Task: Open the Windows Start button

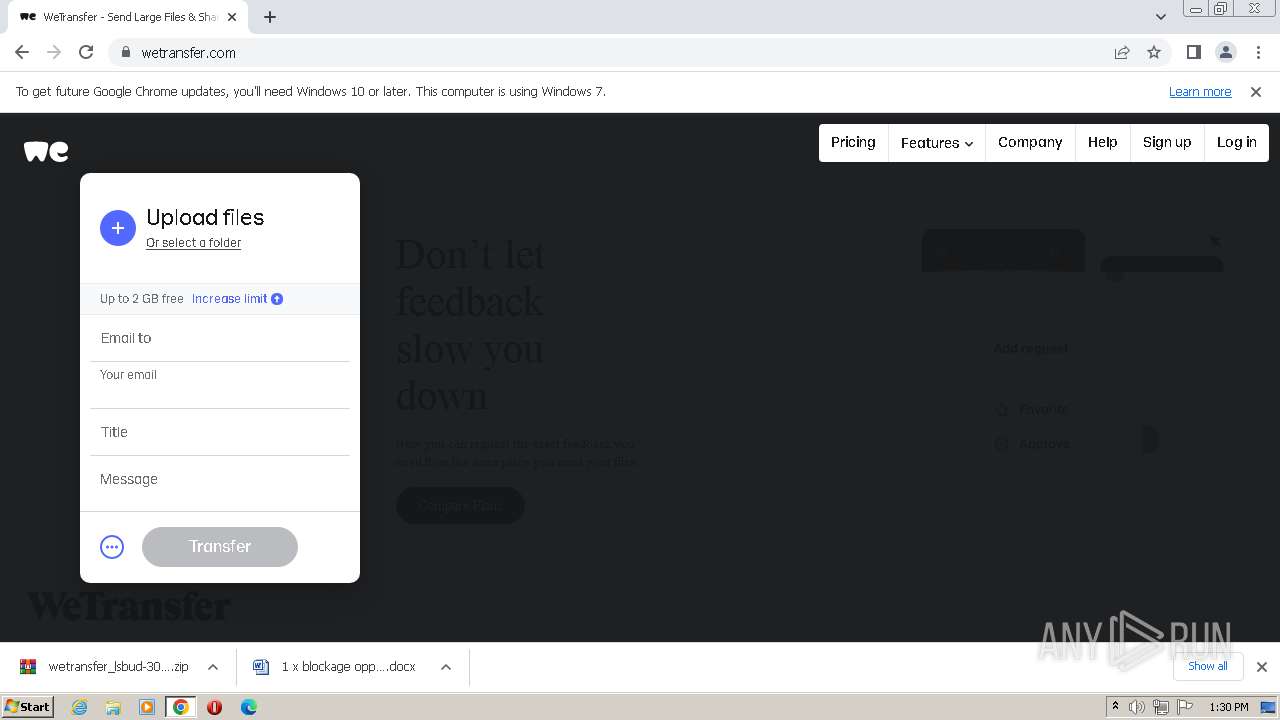Action: (x=28, y=707)
